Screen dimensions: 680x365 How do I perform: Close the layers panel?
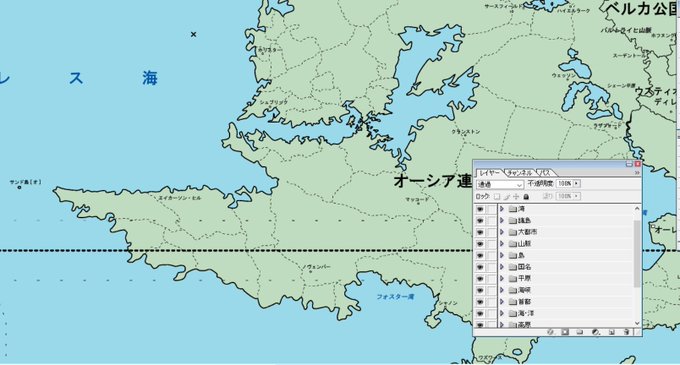pos(638,164)
